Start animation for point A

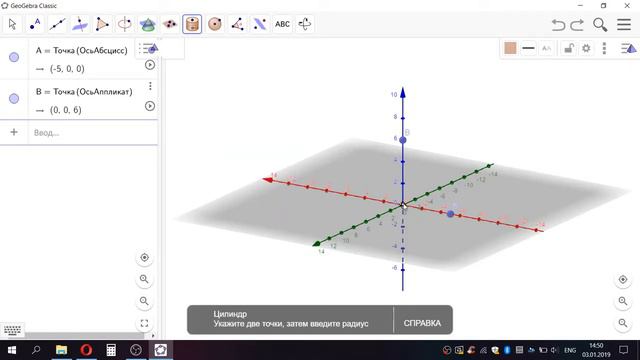pos(150,65)
